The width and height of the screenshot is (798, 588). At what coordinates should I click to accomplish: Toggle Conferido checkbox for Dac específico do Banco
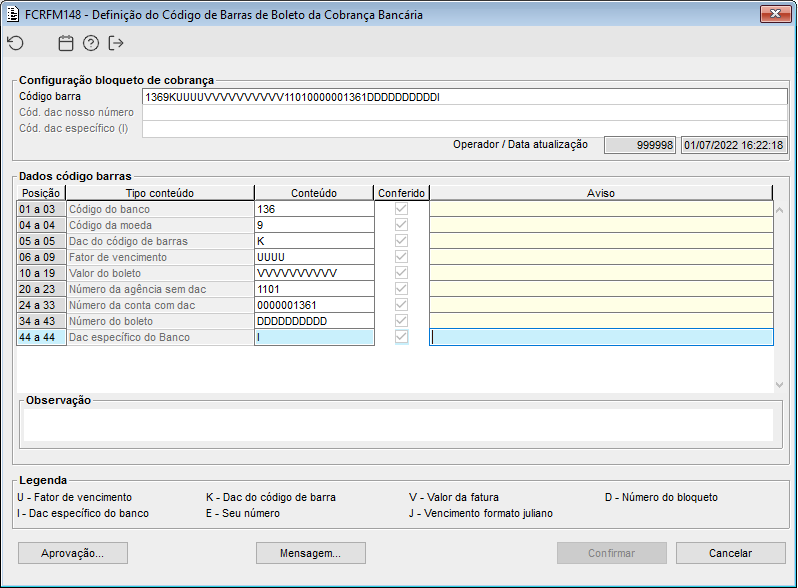pos(401,337)
